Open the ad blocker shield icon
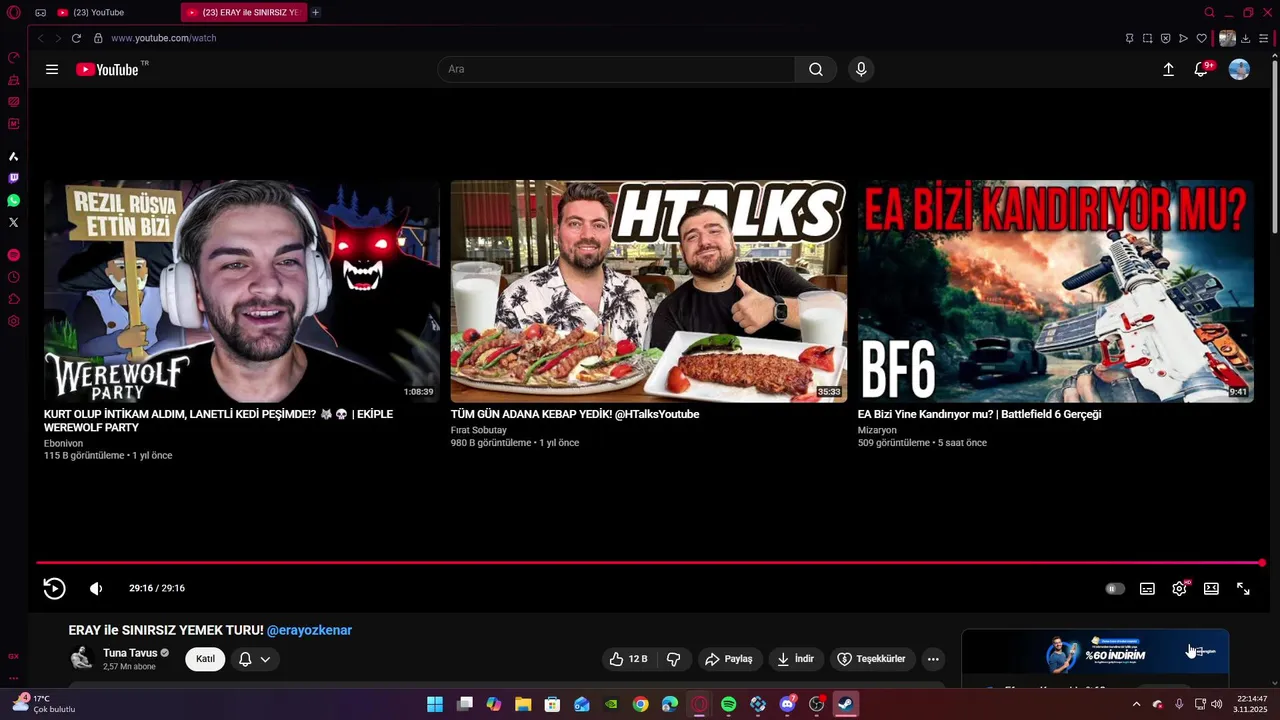Screen dimensions: 1280x720 click(1165, 38)
